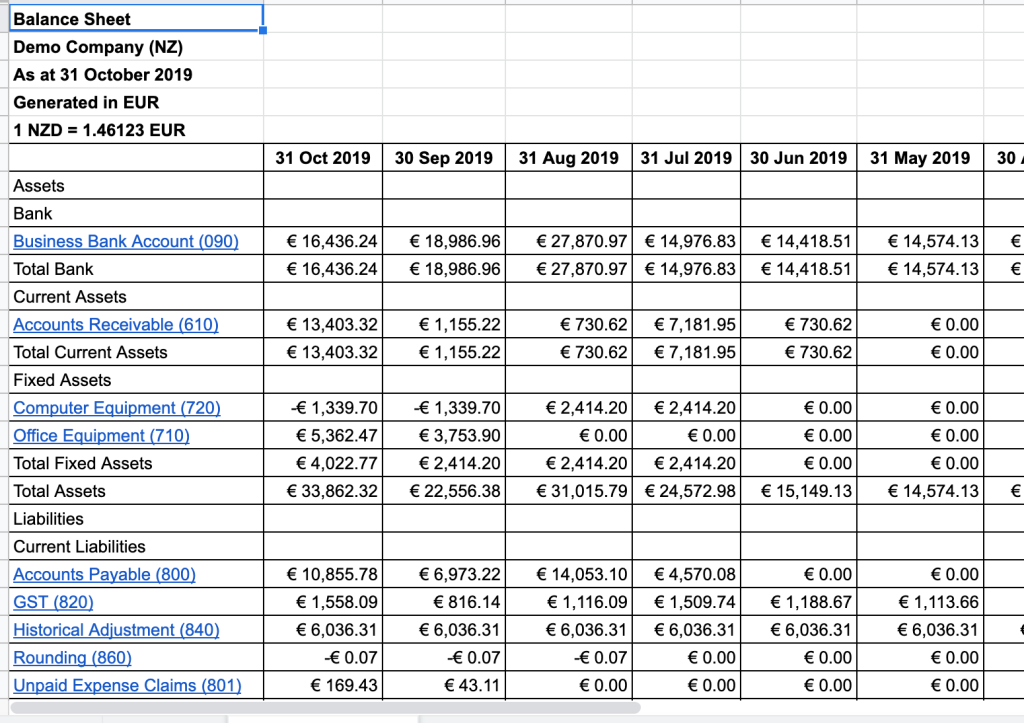Select the € 169.43 Unpaid Expense Claims value
This screenshot has width=1024, height=723.
tap(343, 685)
